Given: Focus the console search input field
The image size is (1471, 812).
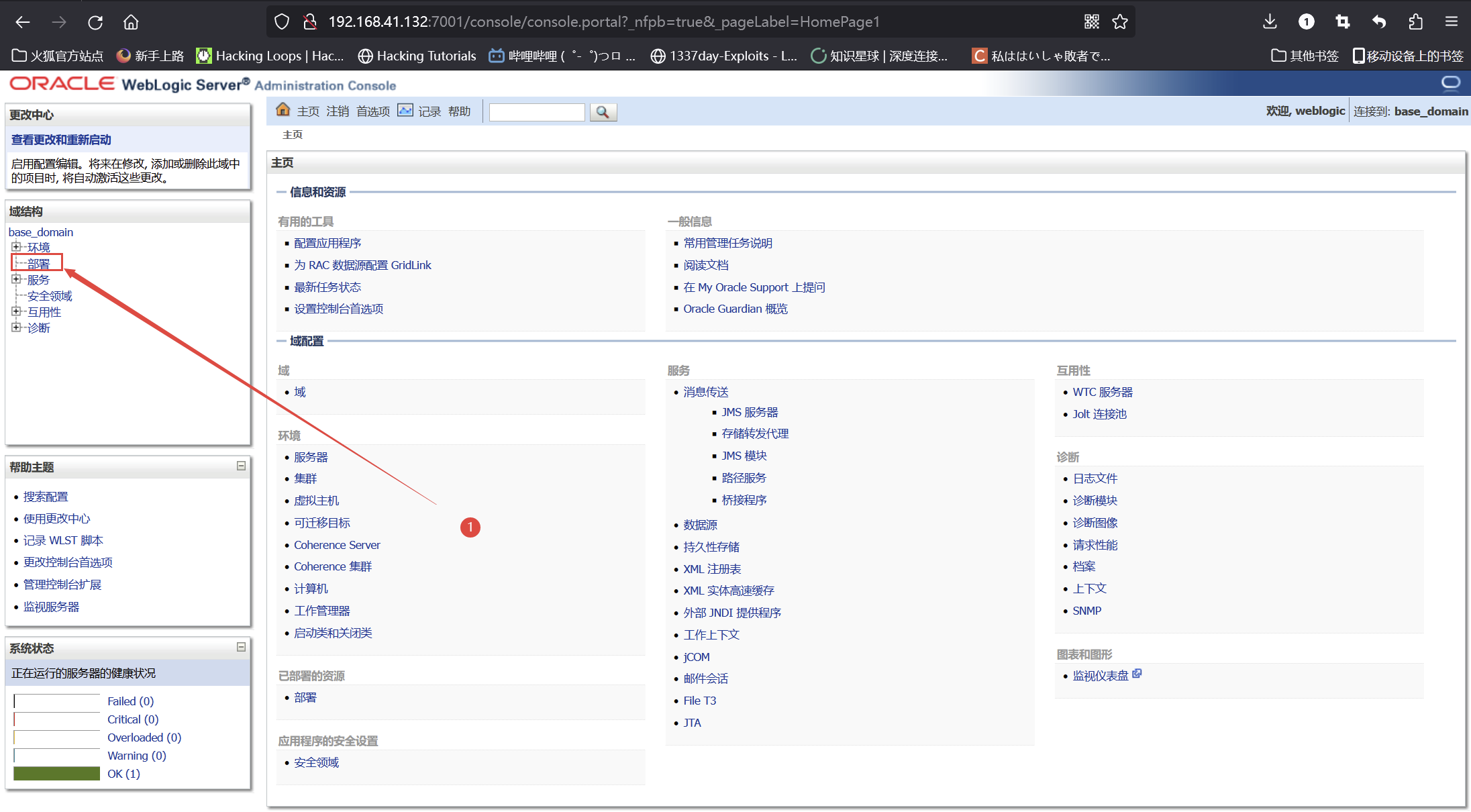Looking at the screenshot, I should click(537, 112).
